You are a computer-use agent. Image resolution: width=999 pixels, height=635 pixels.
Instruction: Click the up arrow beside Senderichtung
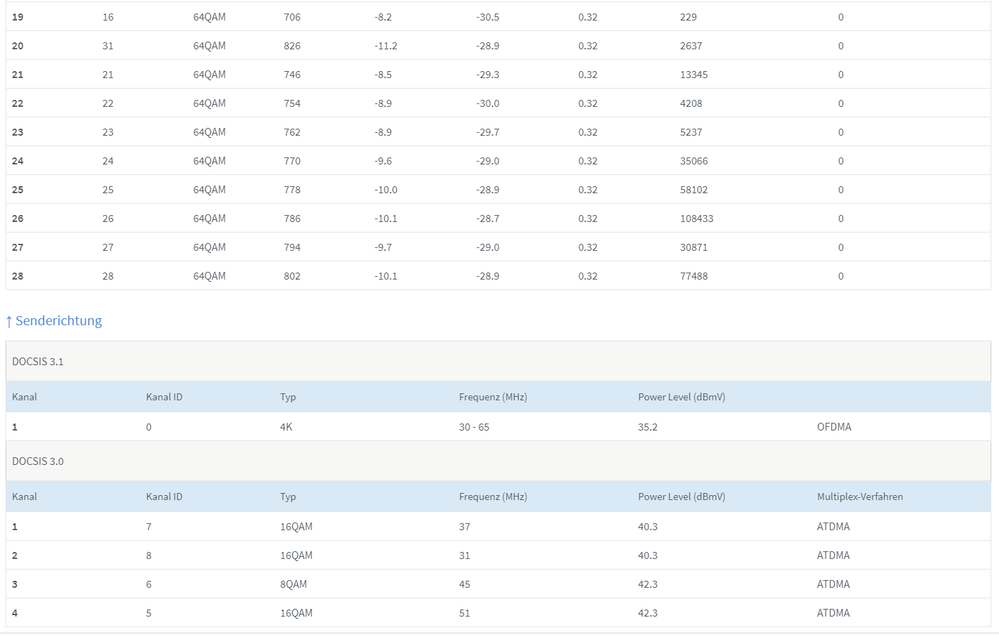pyautogui.click(x=9, y=322)
